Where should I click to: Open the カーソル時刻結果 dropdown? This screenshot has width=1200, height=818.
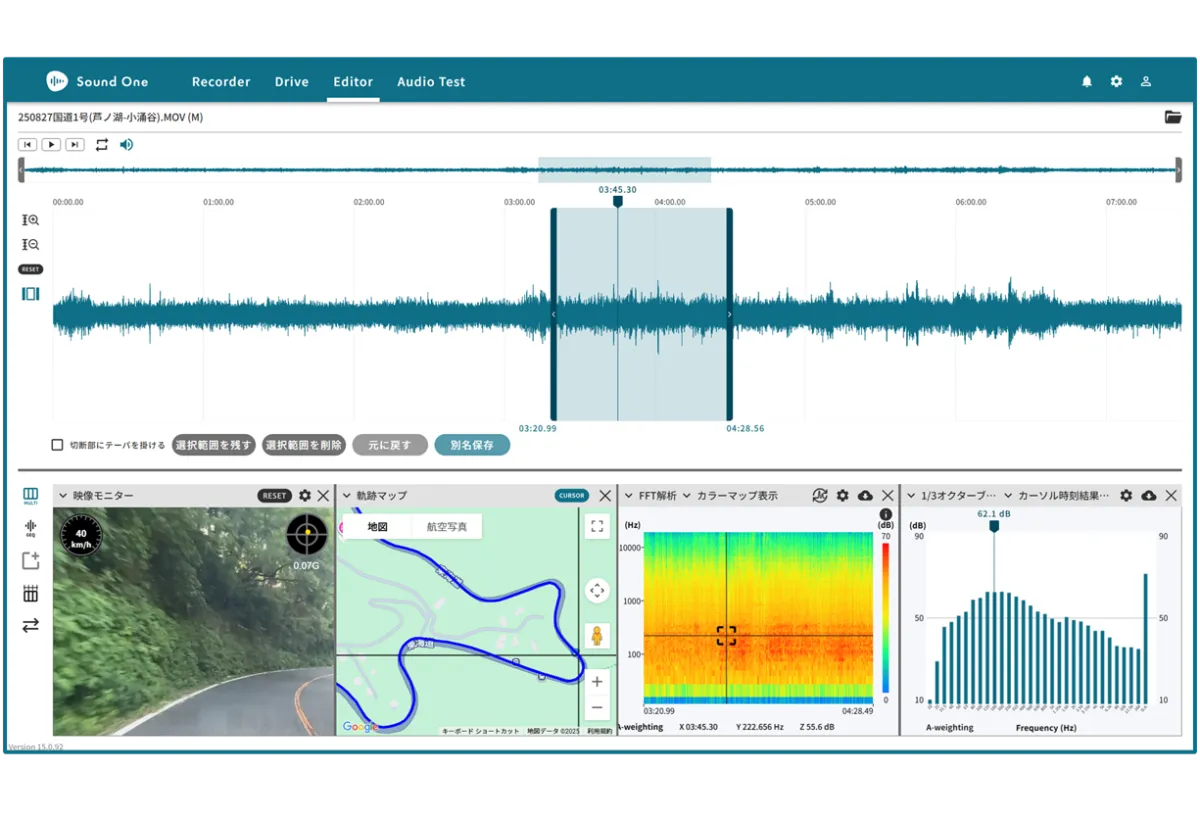(x=1008, y=496)
